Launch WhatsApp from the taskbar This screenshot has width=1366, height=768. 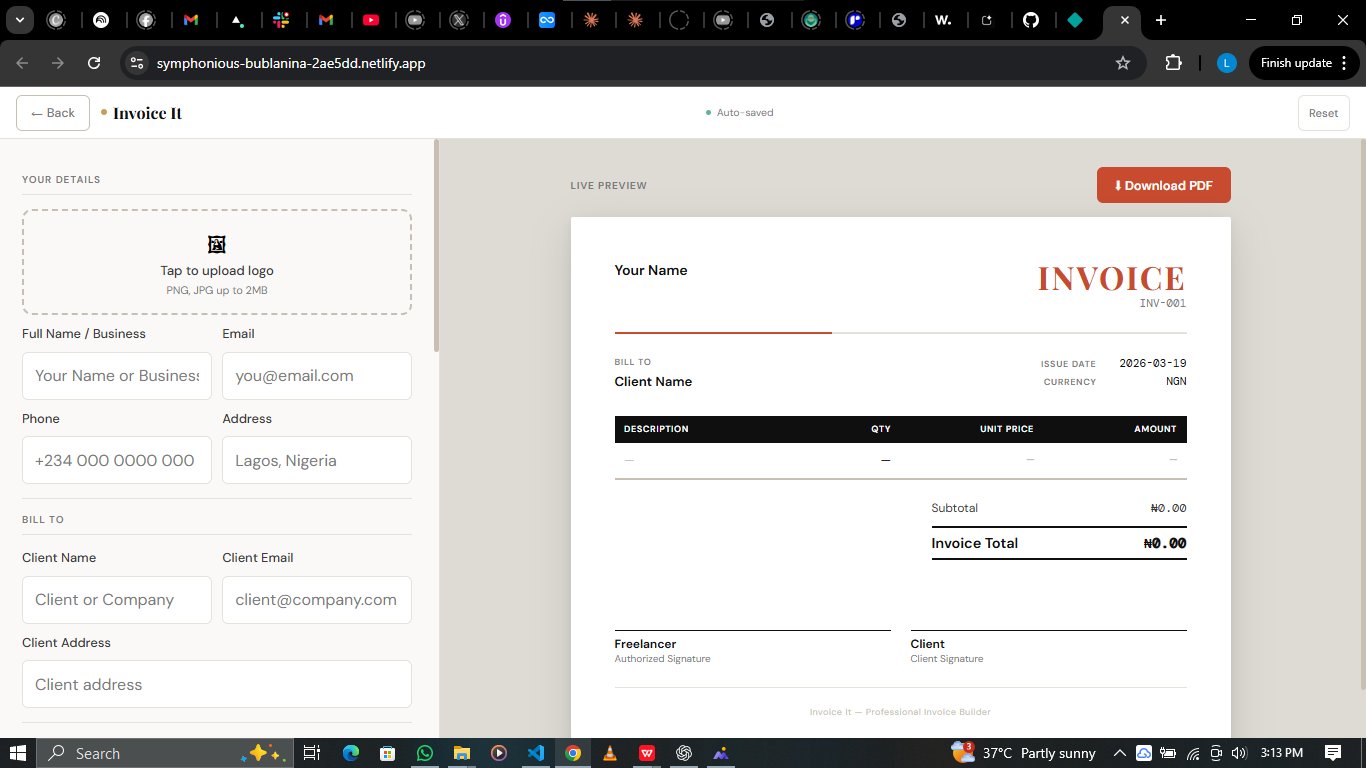coord(425,753)
